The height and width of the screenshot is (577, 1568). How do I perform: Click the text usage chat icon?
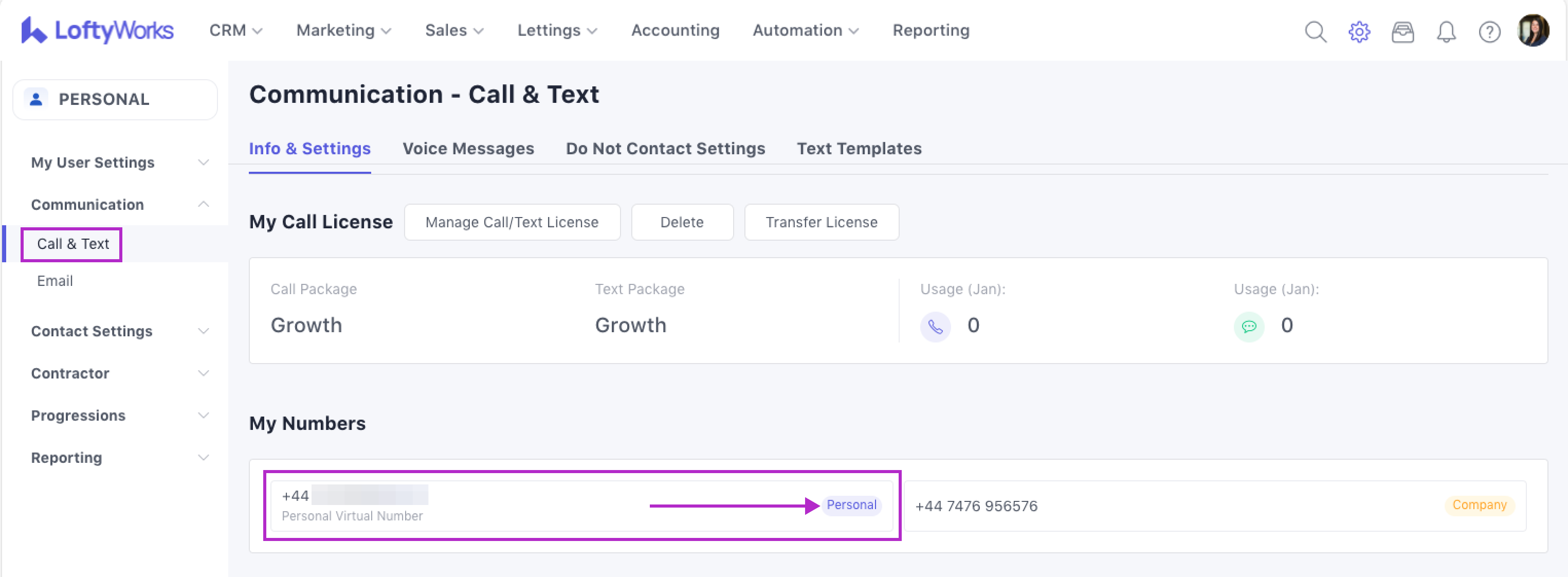click(1248, 327)
